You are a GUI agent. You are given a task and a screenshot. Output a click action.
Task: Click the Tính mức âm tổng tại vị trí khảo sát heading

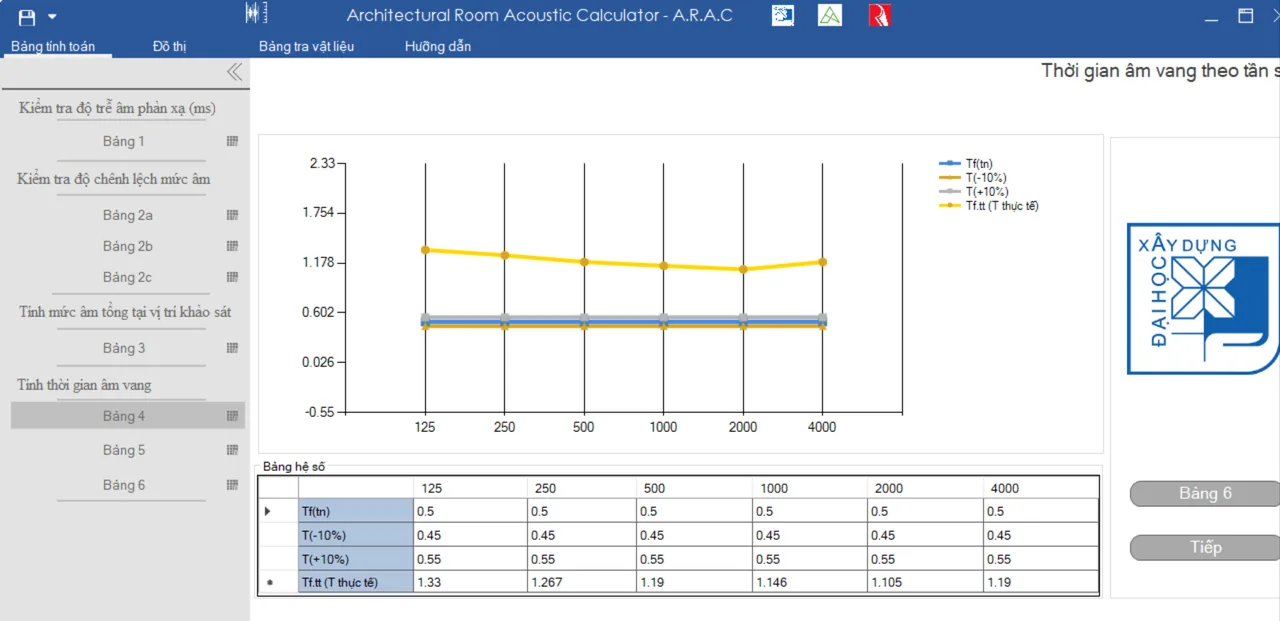coord(125,312)
